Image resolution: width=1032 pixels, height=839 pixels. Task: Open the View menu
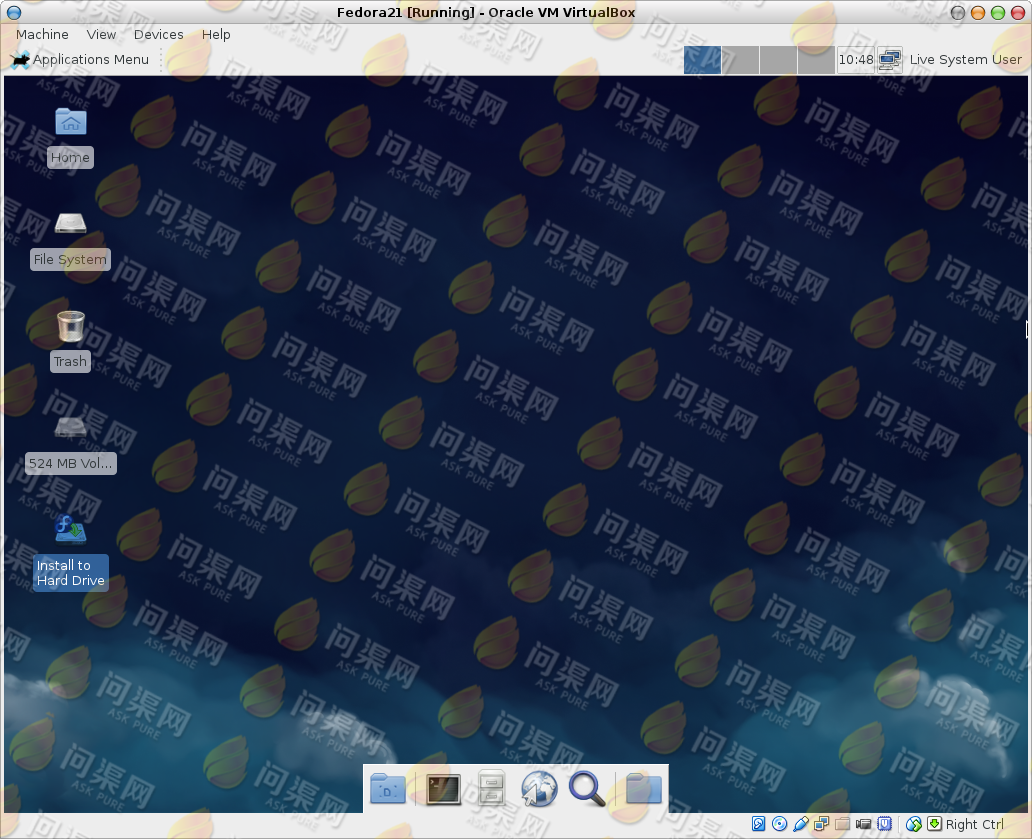(x=101, y=34)
